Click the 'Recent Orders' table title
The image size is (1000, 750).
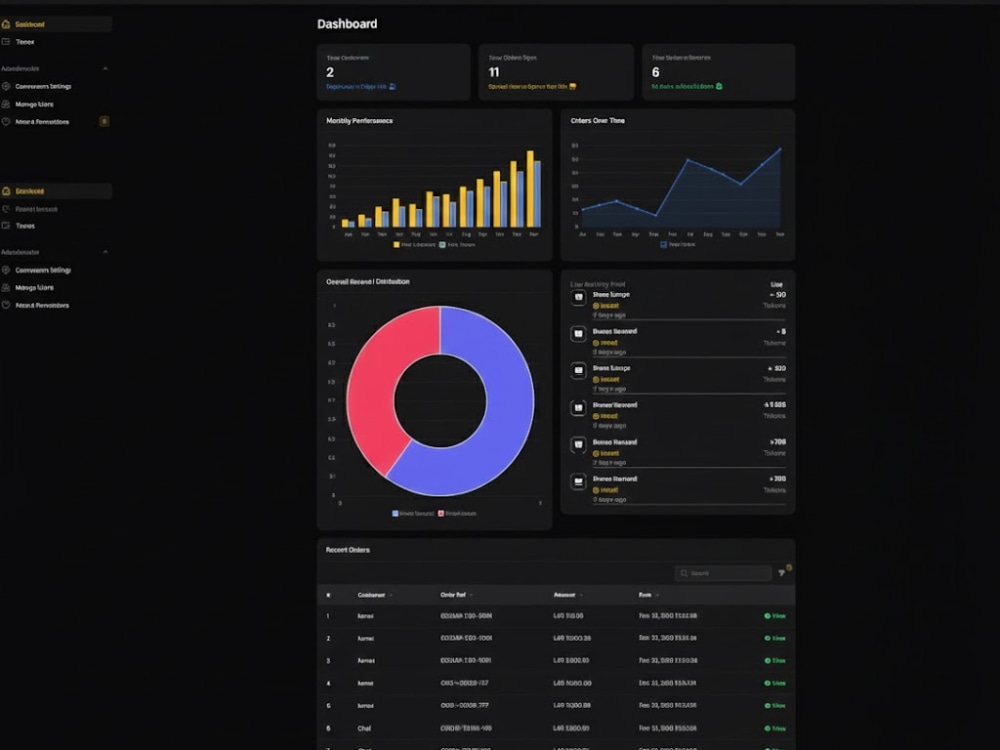[348, 550]
